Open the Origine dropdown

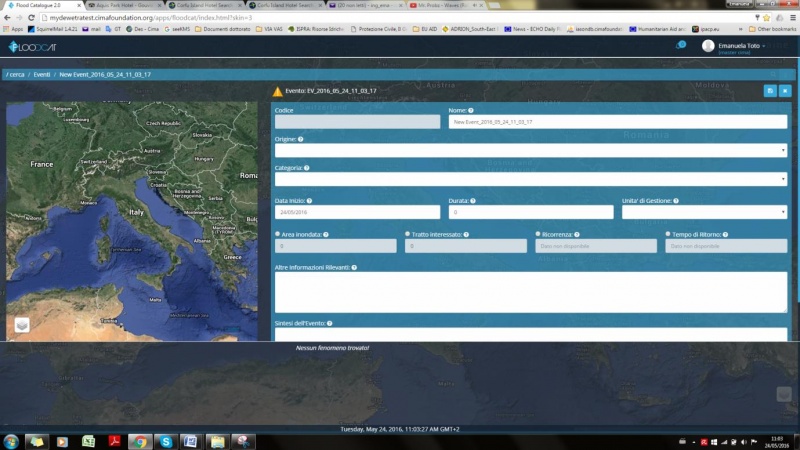click(531, 150)
